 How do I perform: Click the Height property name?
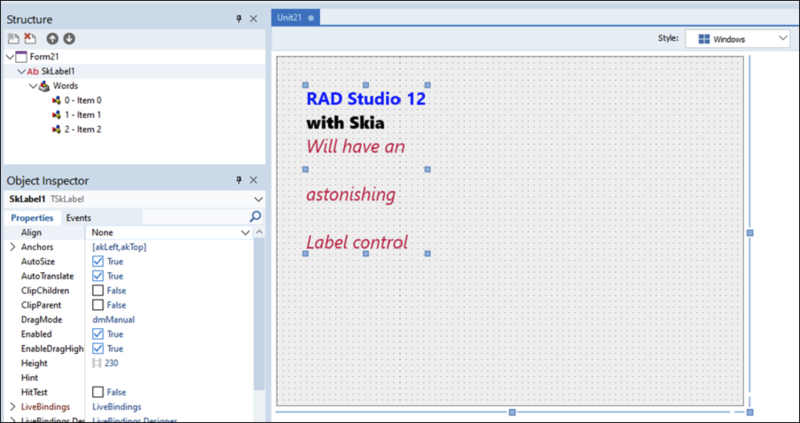[34, 363]
